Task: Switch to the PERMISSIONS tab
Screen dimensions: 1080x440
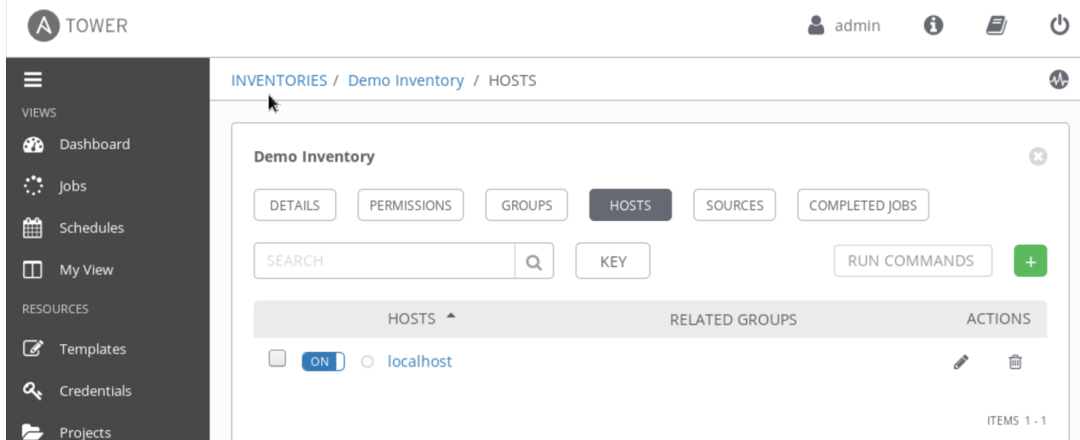Action: pyautogui.click(x=411, y=205)
